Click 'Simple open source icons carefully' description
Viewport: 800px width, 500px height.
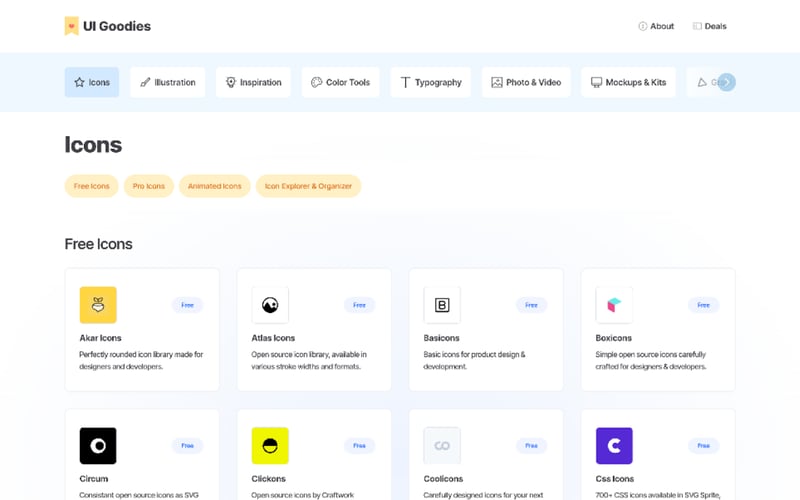651,360
